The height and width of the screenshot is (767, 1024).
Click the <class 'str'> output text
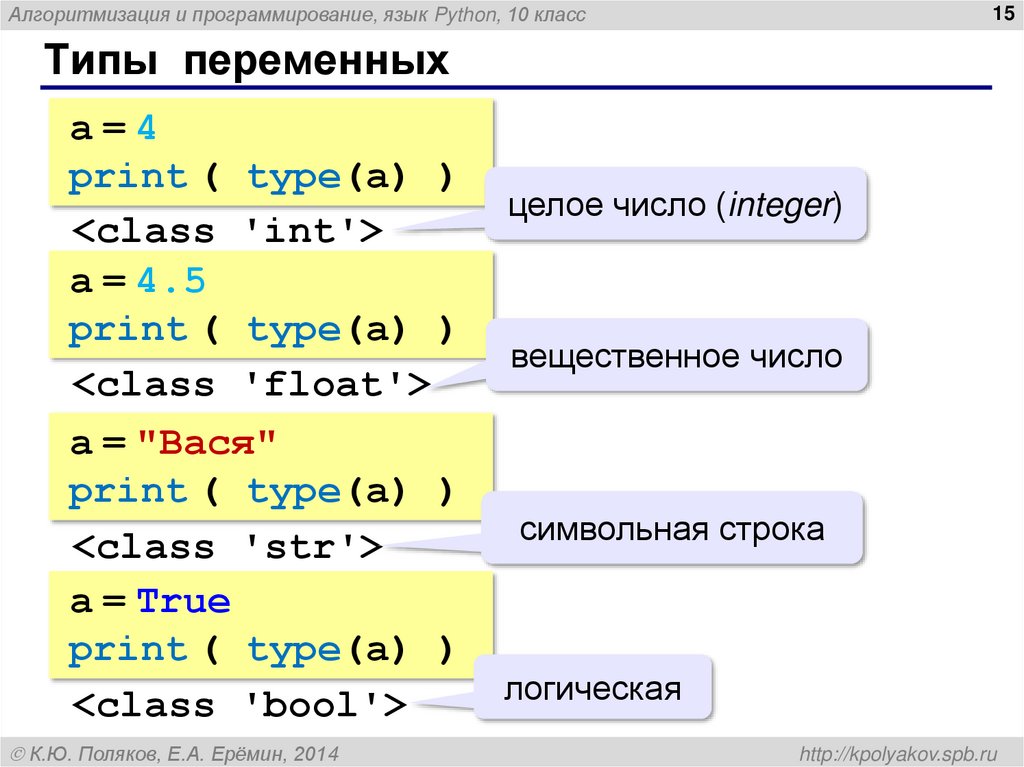tap(227, 546)
